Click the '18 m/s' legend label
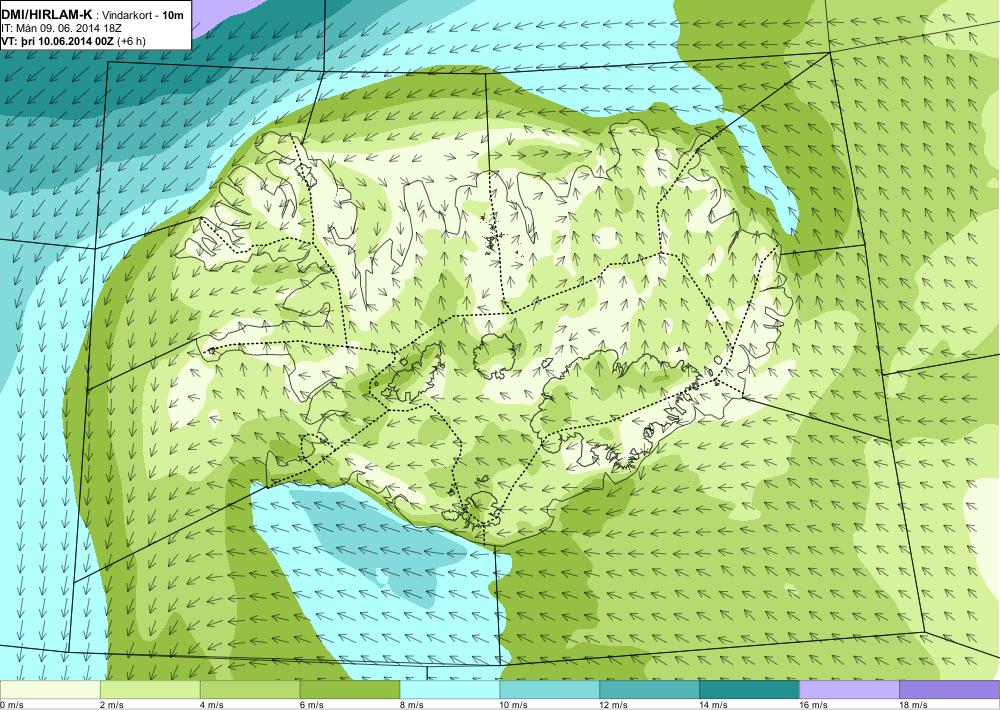The height and width of the screenshot is (710, 1000). click(x=913, y=705)
